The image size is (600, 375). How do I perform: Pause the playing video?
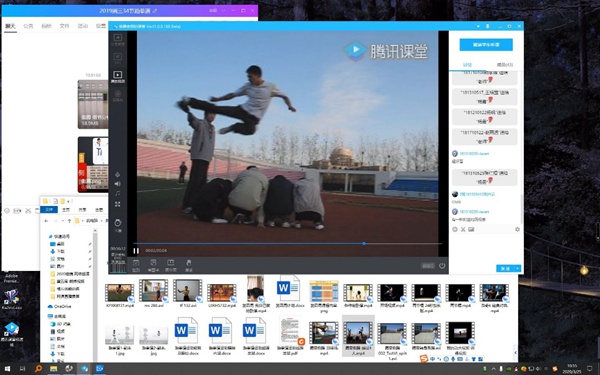136,251
